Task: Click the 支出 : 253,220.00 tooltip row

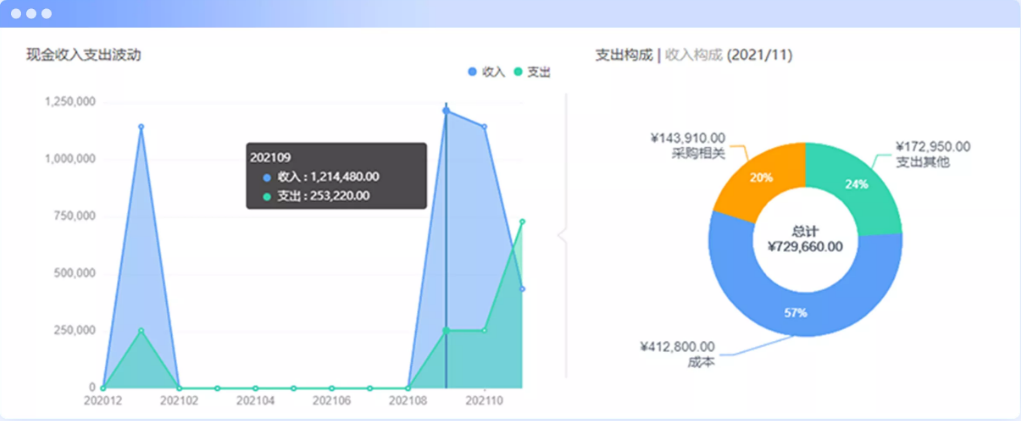Action: (x=316, y=196)
